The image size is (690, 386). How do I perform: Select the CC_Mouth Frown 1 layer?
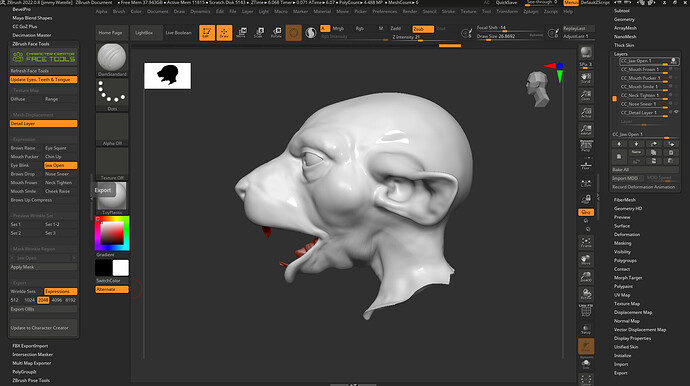(640, 70)
